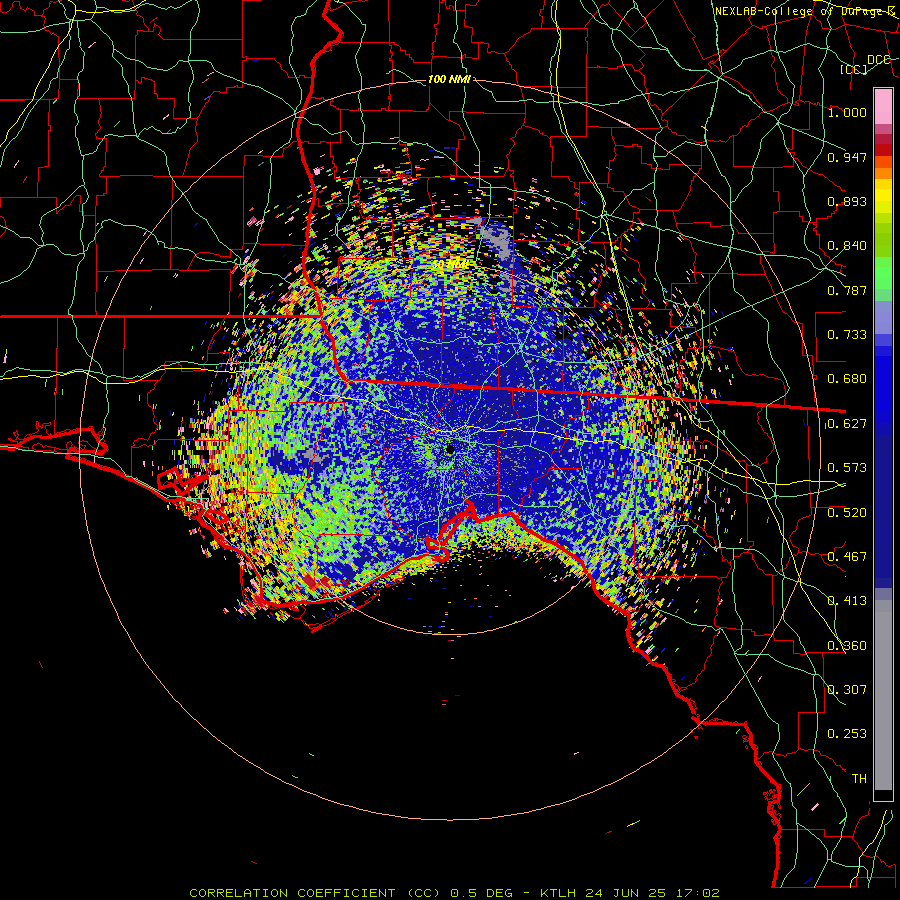Click the Correlation Coefficient KTLH caption
The height and width of the screenshot is (900, 900).
click(x=454, y=893)
